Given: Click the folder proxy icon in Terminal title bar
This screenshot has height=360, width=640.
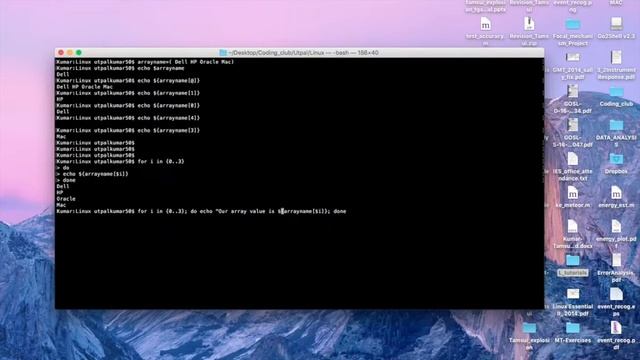Looking at the screenshot, I should tap(223, 53).
